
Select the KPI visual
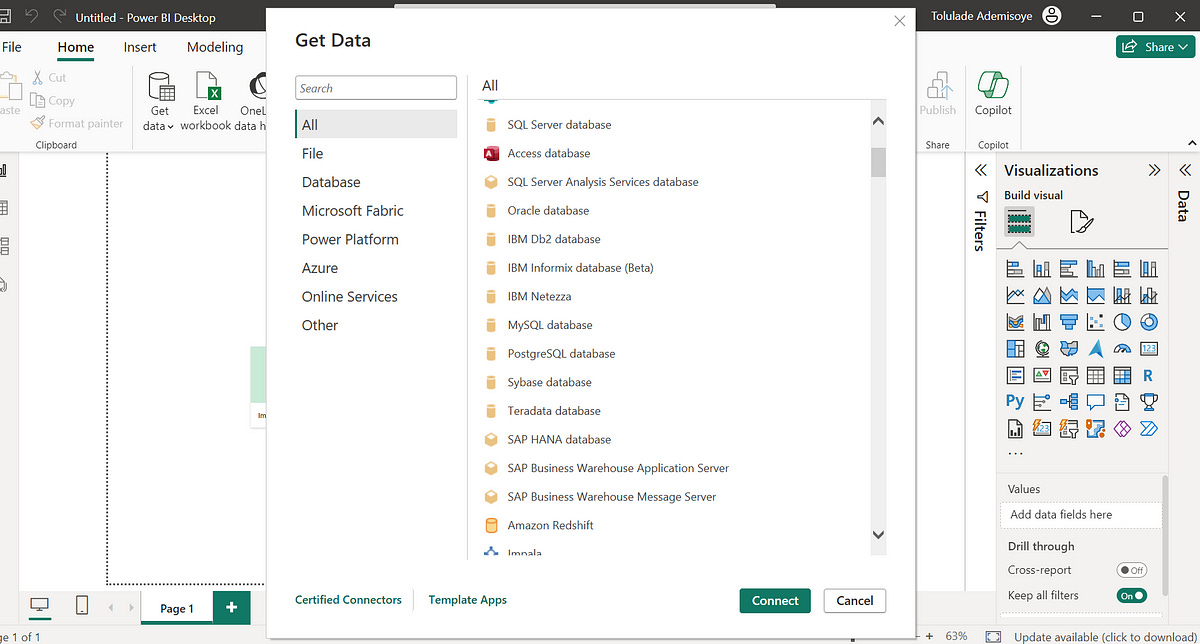1042,376
